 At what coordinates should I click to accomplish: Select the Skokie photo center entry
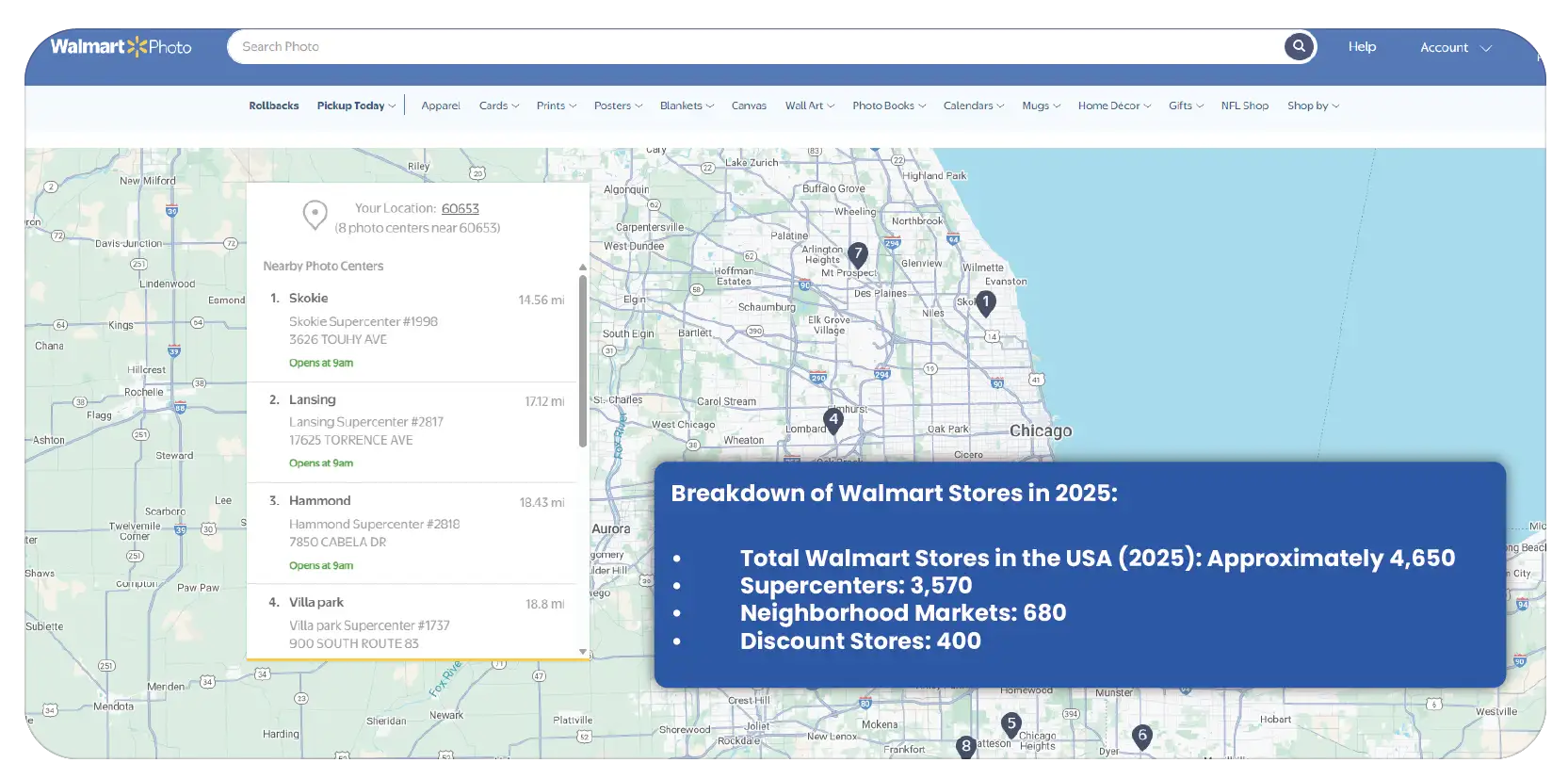click(412, 330)
